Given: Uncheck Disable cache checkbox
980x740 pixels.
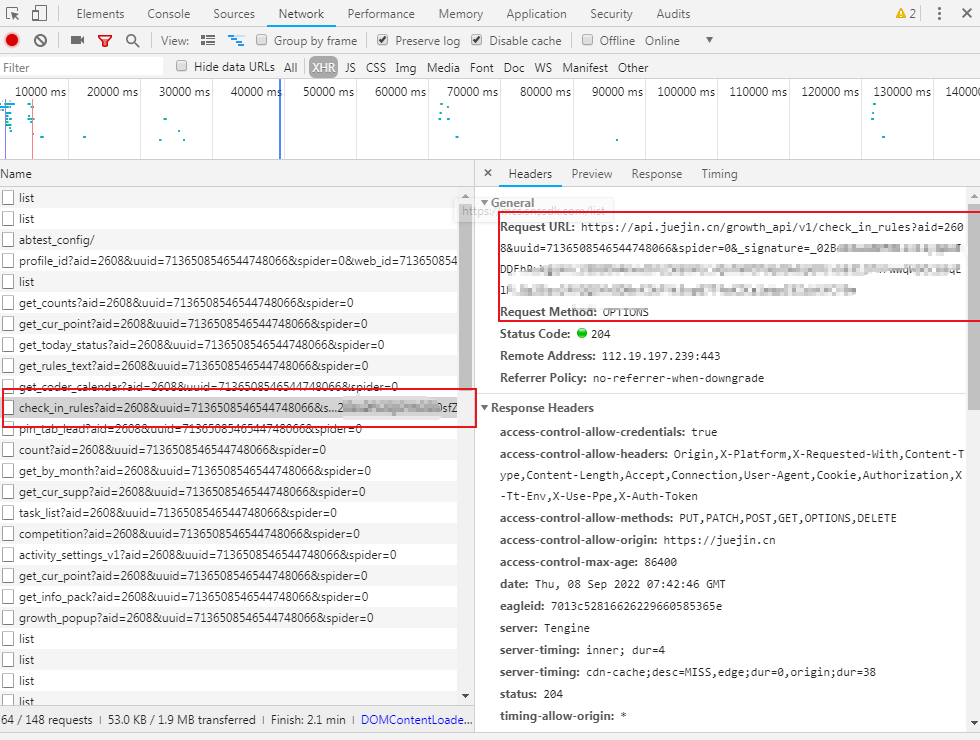Looking at the screenshot, I should (x=477, y=40).
